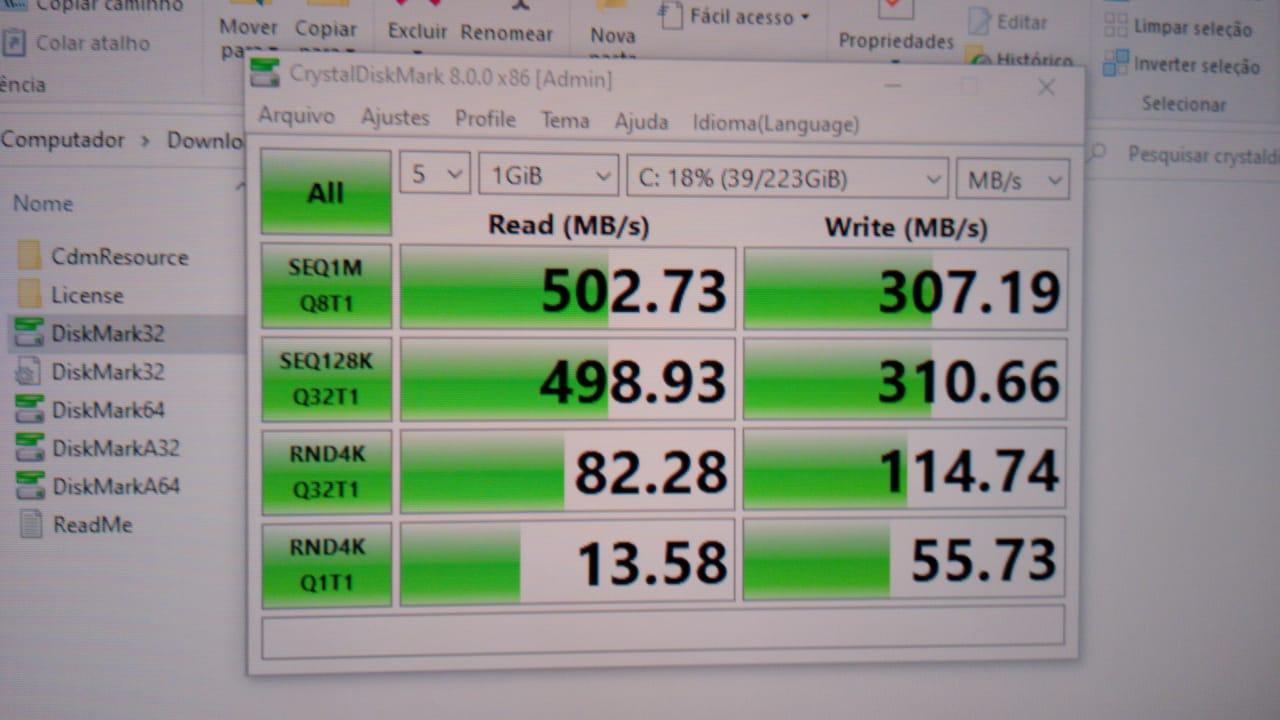Open the Ajuda menu
The height and width of the screenshot is (720, 1280).
[x=641, y=122]
